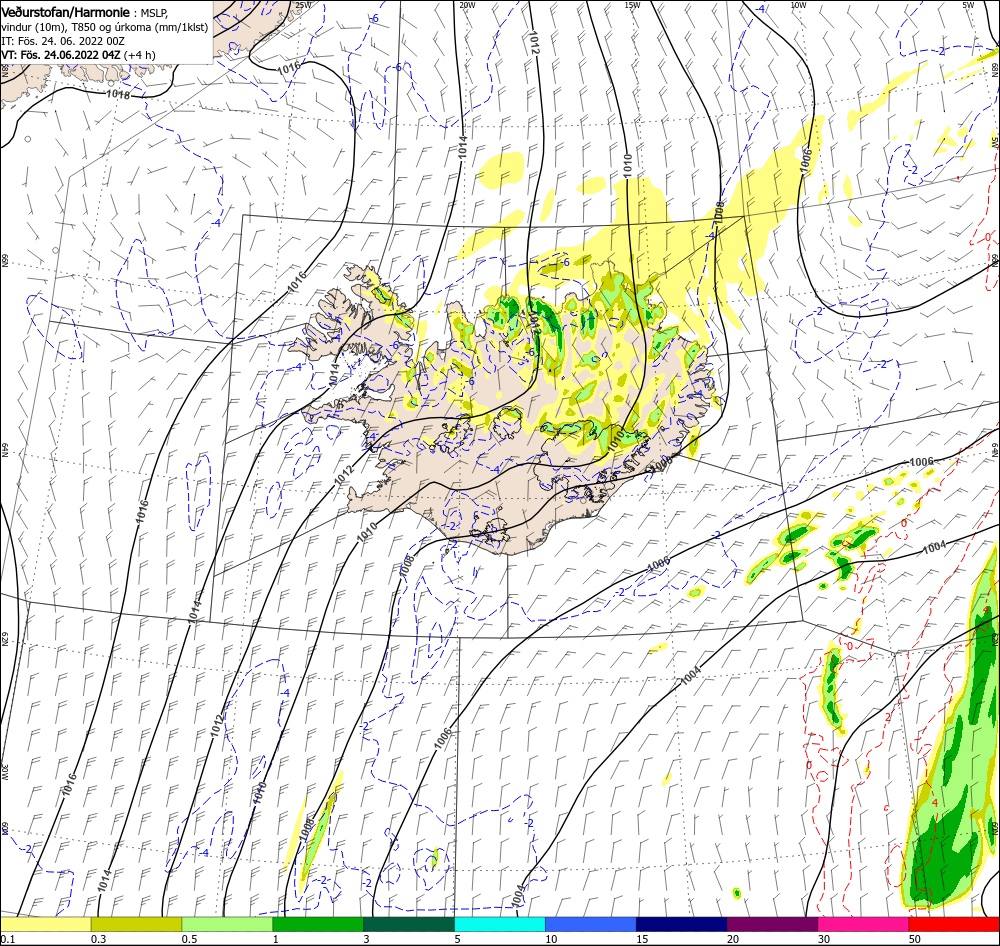Click the '15' legend value label

[x=642, y=939]
